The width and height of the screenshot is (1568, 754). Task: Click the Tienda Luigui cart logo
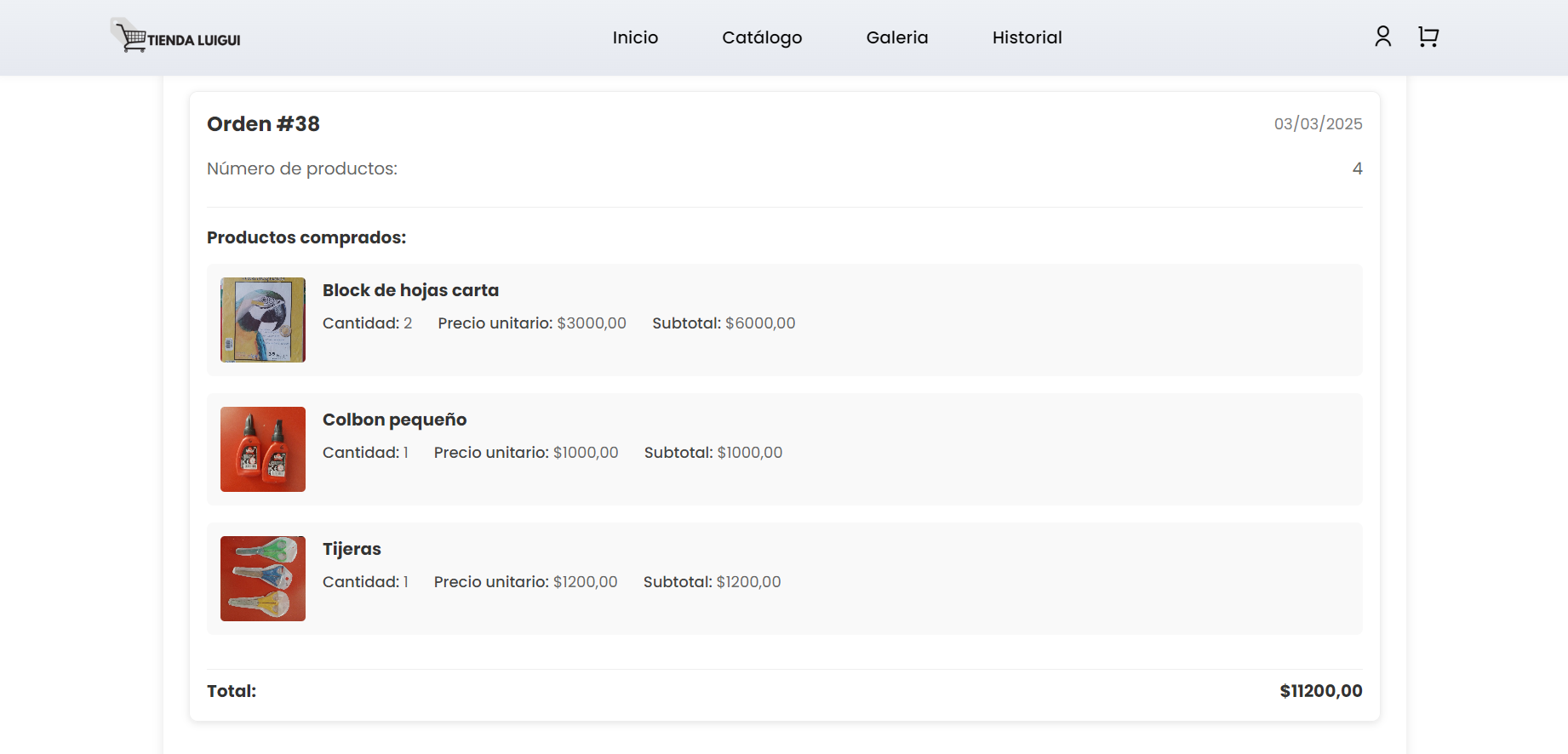pyautogui.click(x=176, y=37)
